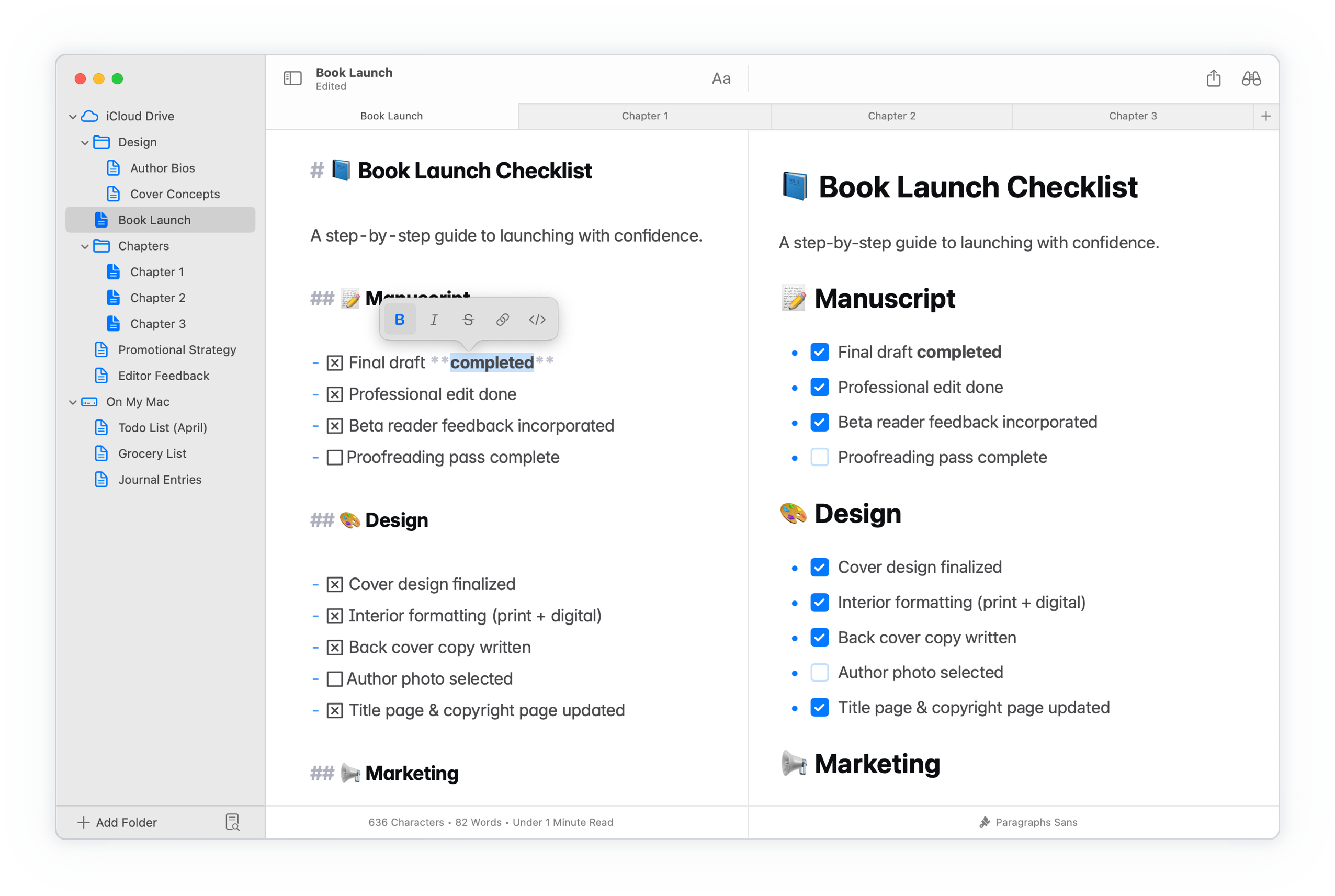The height and width of the screenshot is (896, 1335).
Task: Click the preview Marketing heading
Action: [877, 764]
